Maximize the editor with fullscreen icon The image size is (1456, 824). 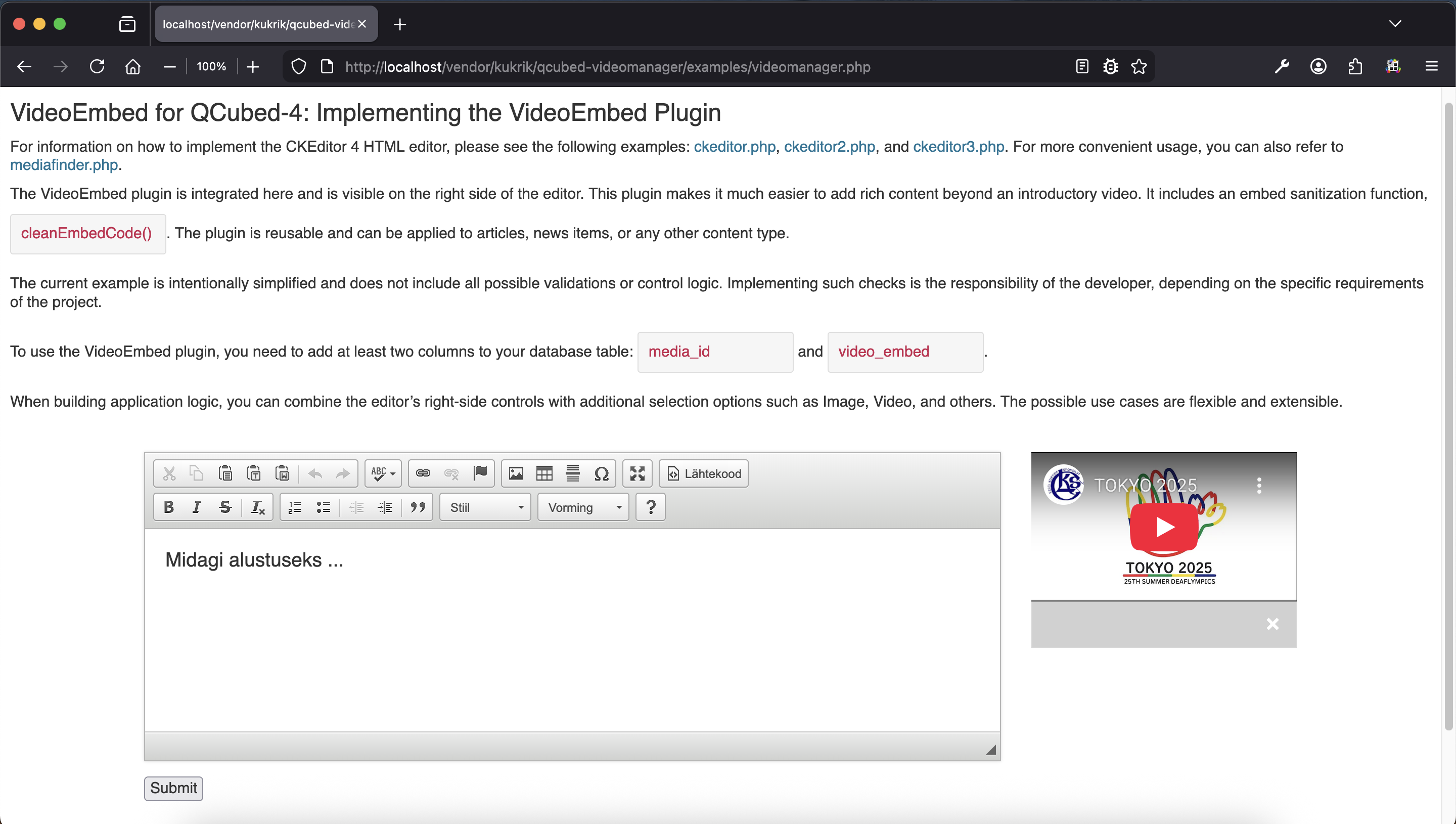[x=637, y=473]
